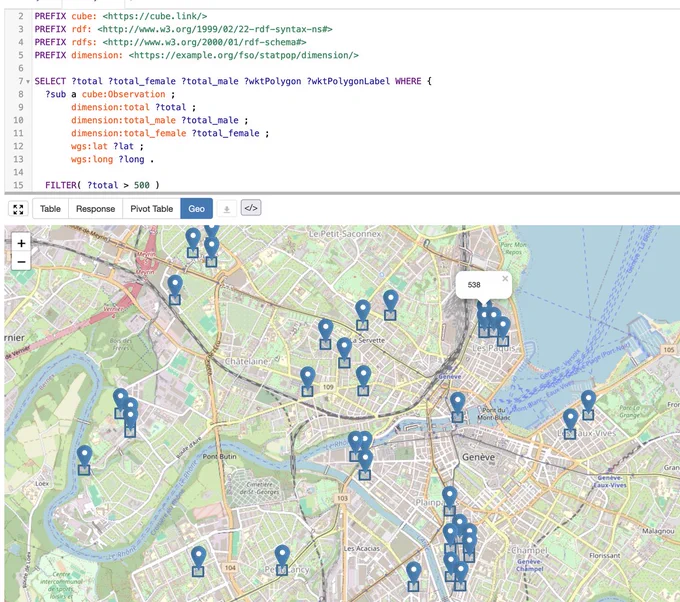The height and width of the screenshot is (602, 680).
Task: Collapse the SELECT block fold arrow
Action: [28, 82]
